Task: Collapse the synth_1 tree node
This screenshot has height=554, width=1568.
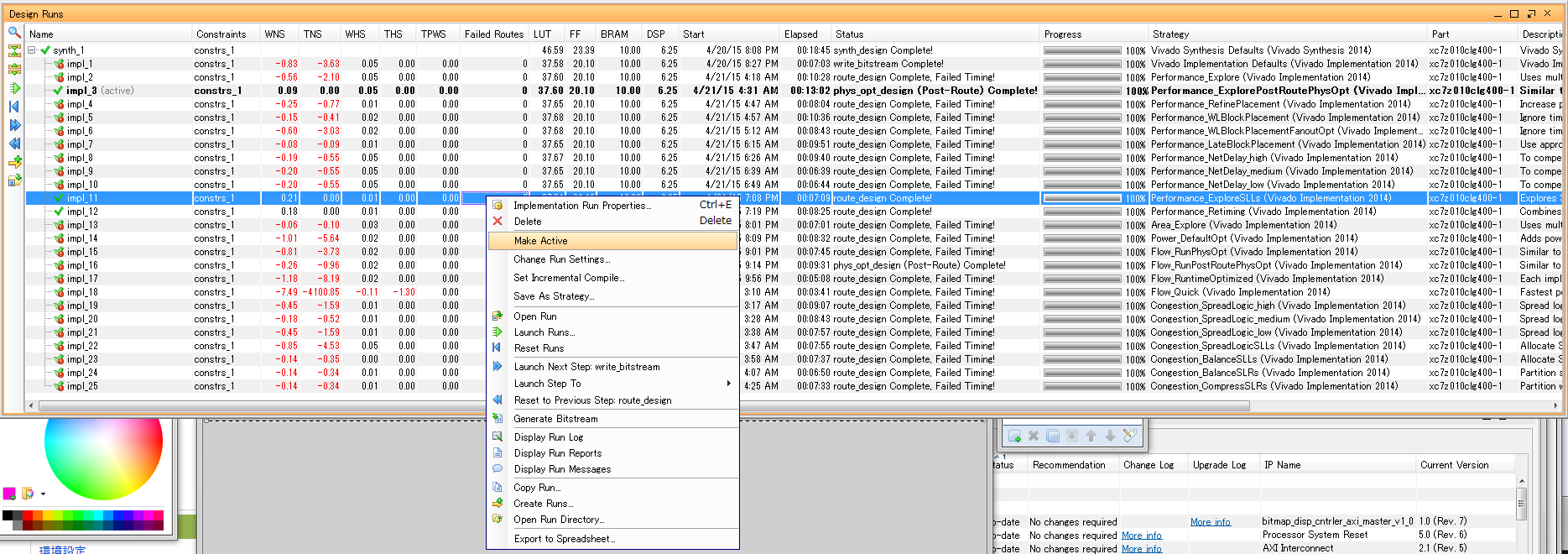Action: [32, 50]
